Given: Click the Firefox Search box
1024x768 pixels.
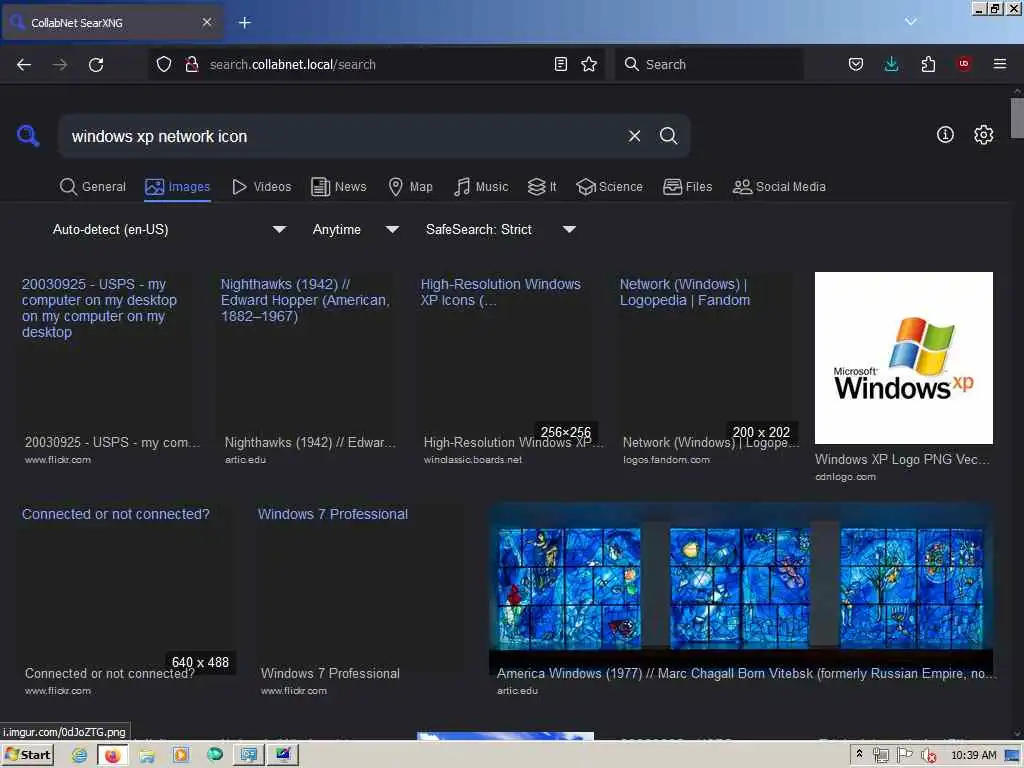Looking at the screenshot, I should [709, 64].
